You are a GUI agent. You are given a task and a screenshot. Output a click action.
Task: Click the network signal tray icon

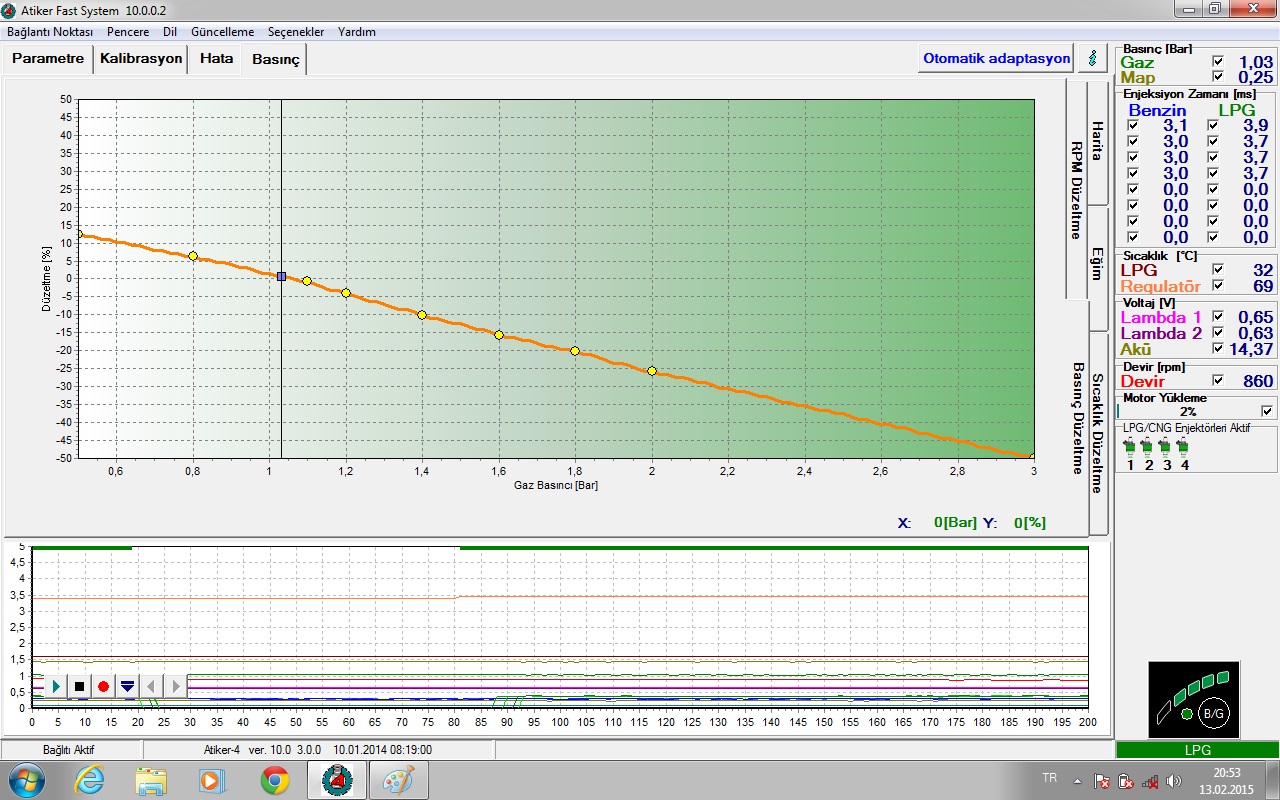click(1150, 781)
